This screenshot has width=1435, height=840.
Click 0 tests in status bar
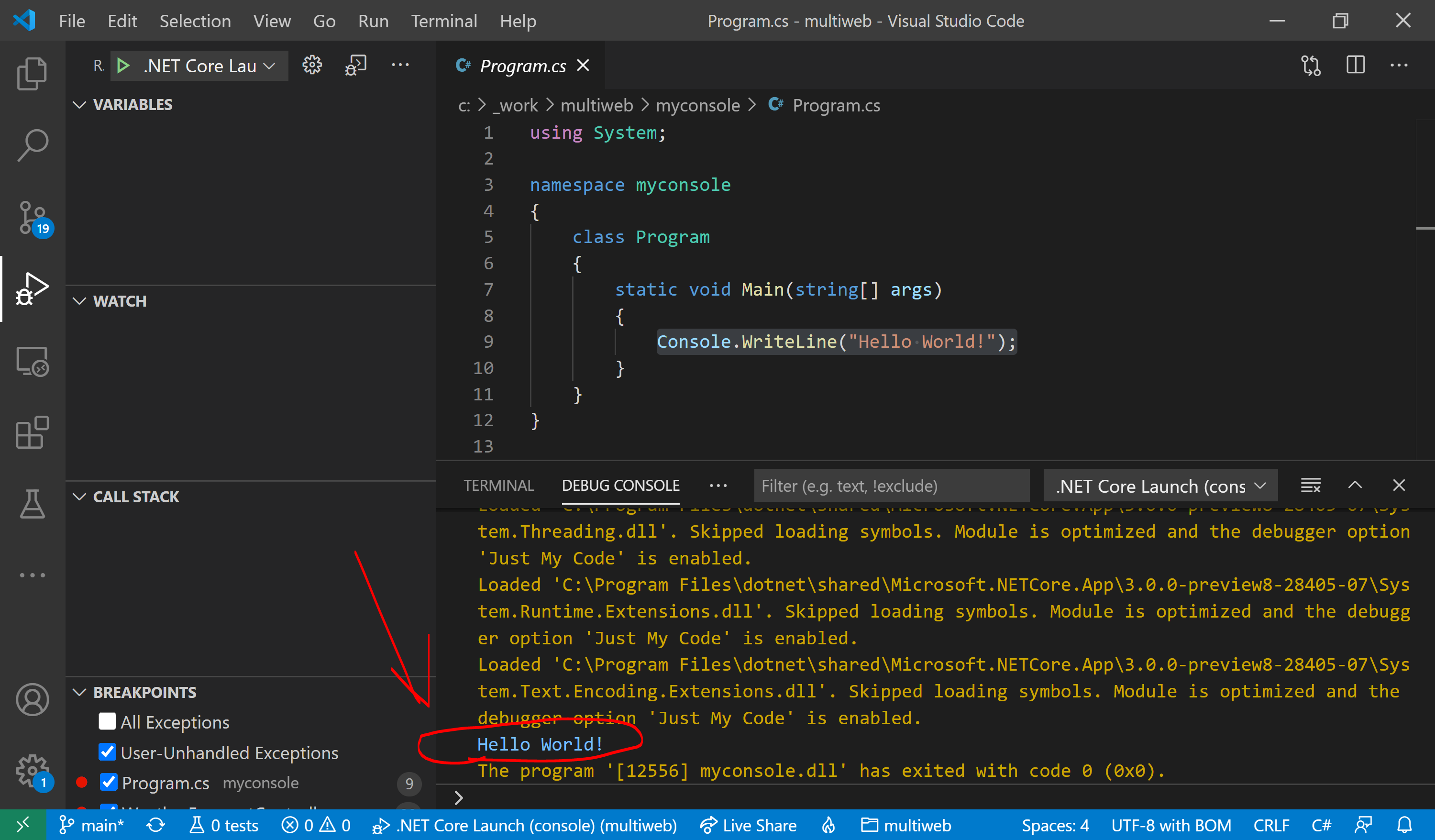click(224, 825)
